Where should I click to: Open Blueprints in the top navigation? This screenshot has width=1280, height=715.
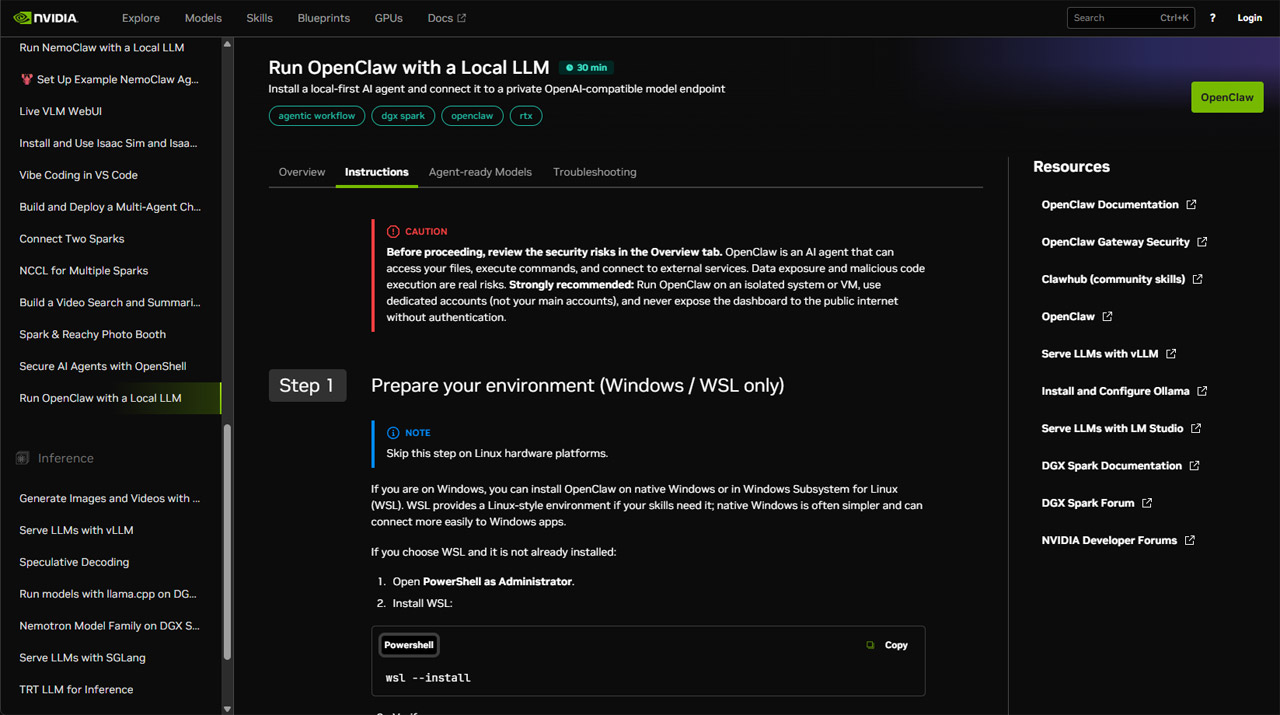click(x=324, y=18)
